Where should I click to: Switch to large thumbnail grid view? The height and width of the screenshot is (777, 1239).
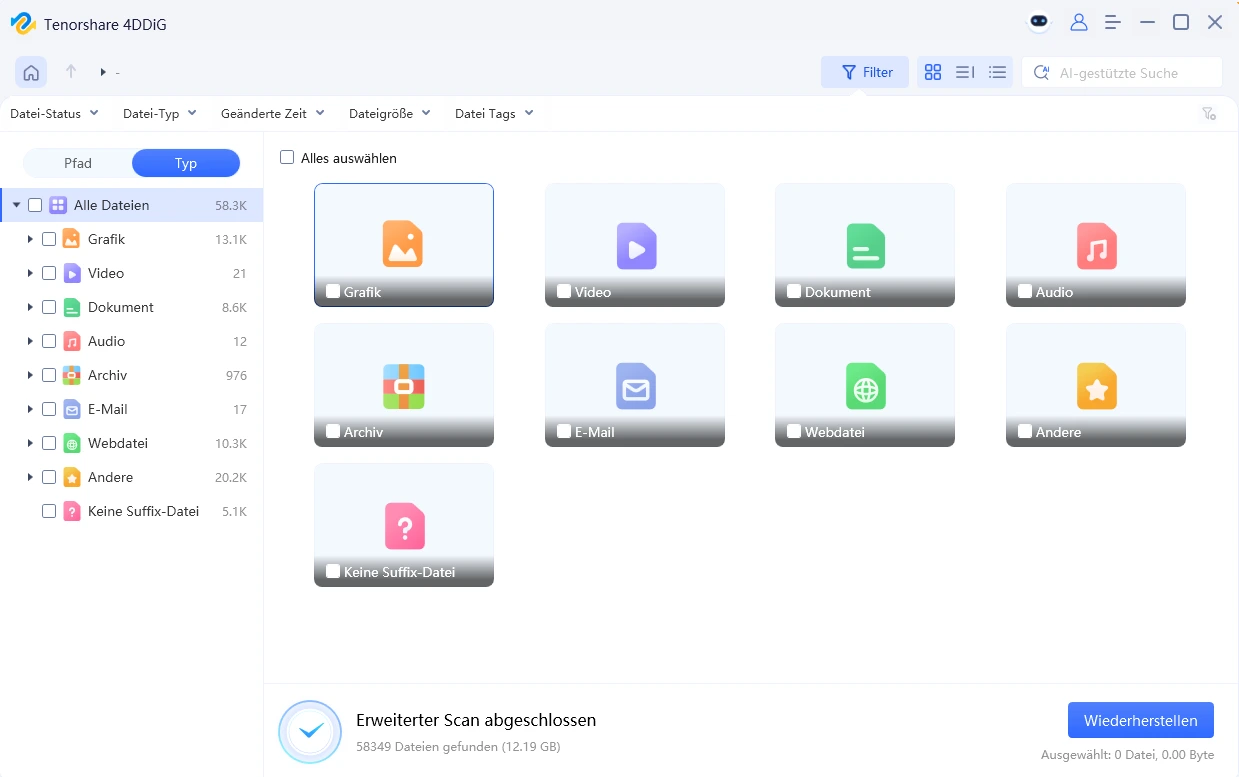[933, 72]
